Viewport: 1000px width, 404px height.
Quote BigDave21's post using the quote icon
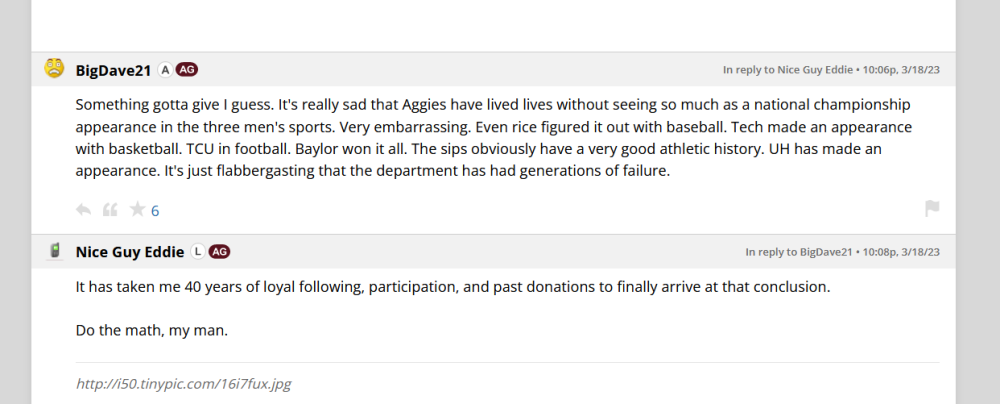click(111, 210)
